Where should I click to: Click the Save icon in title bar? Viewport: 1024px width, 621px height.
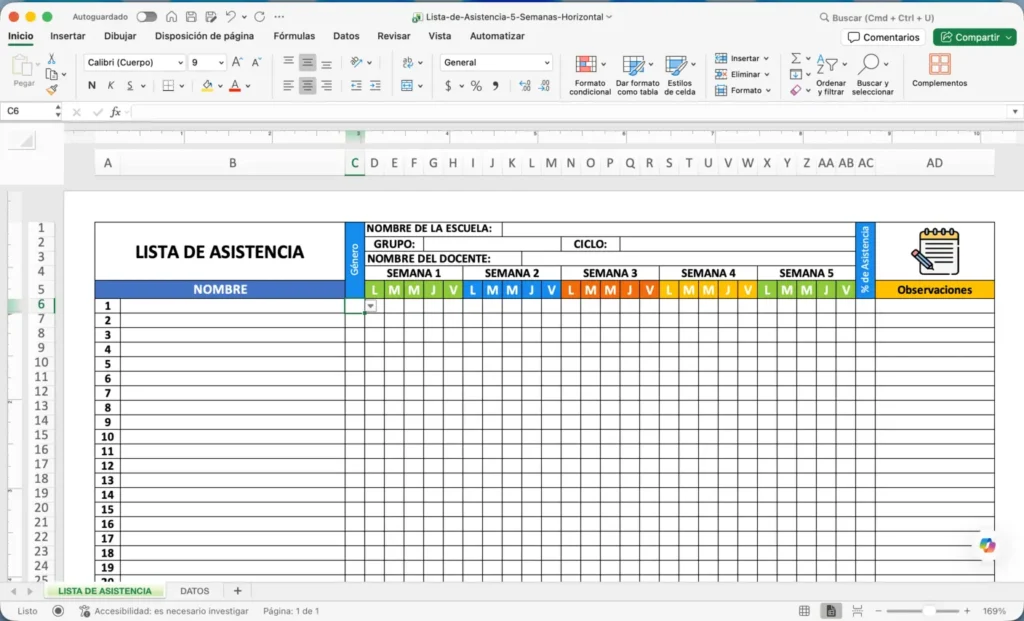coord(191,17)
